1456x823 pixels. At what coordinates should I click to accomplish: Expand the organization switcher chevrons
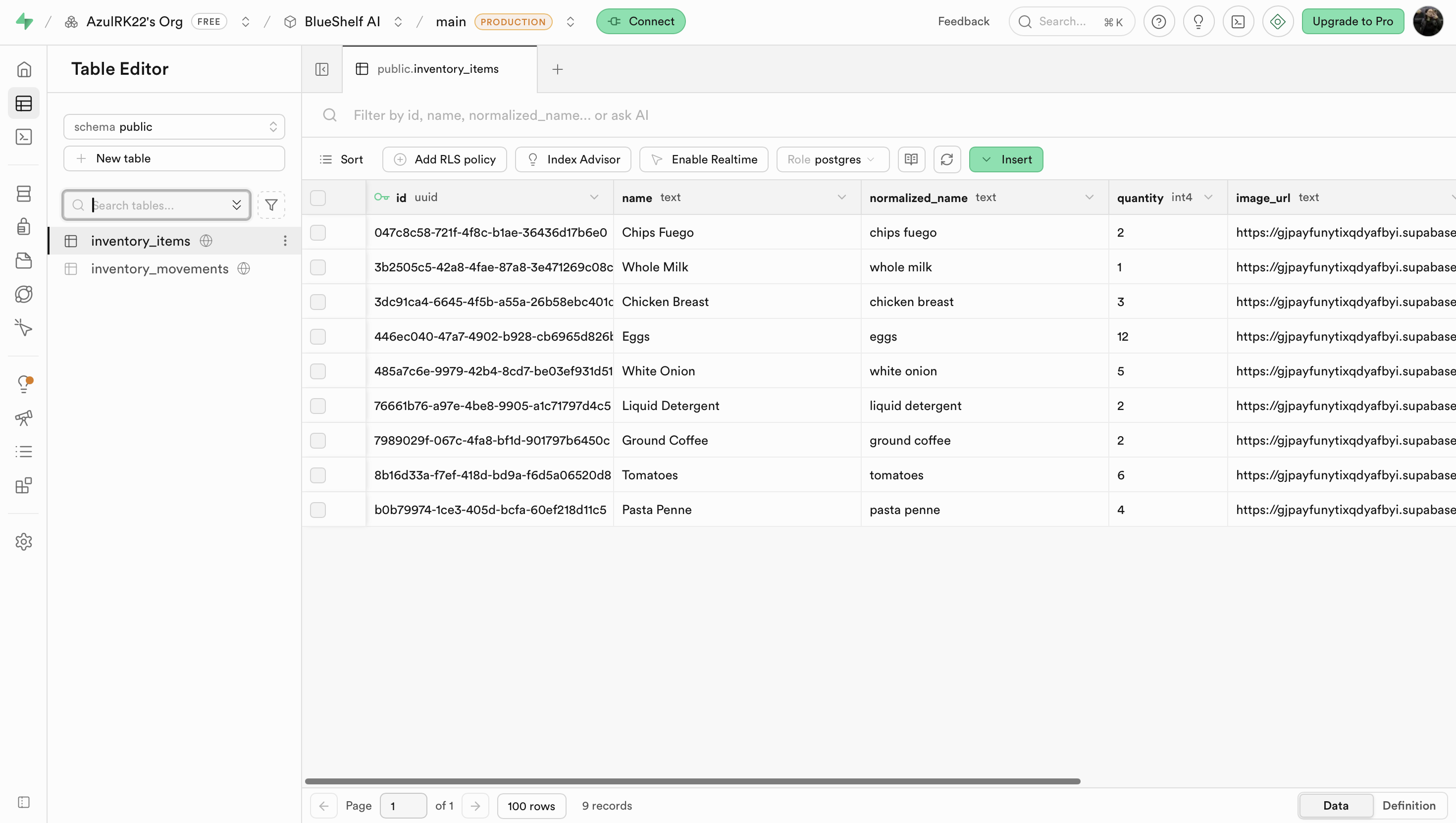coord(245,21)
